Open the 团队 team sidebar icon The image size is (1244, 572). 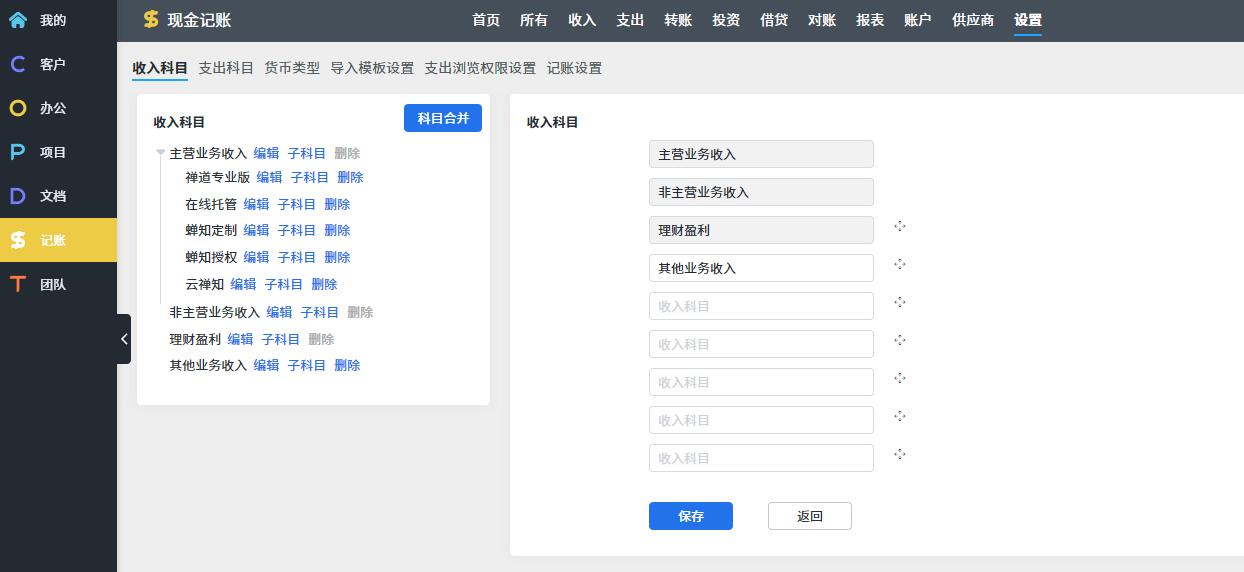coord(18,284)
